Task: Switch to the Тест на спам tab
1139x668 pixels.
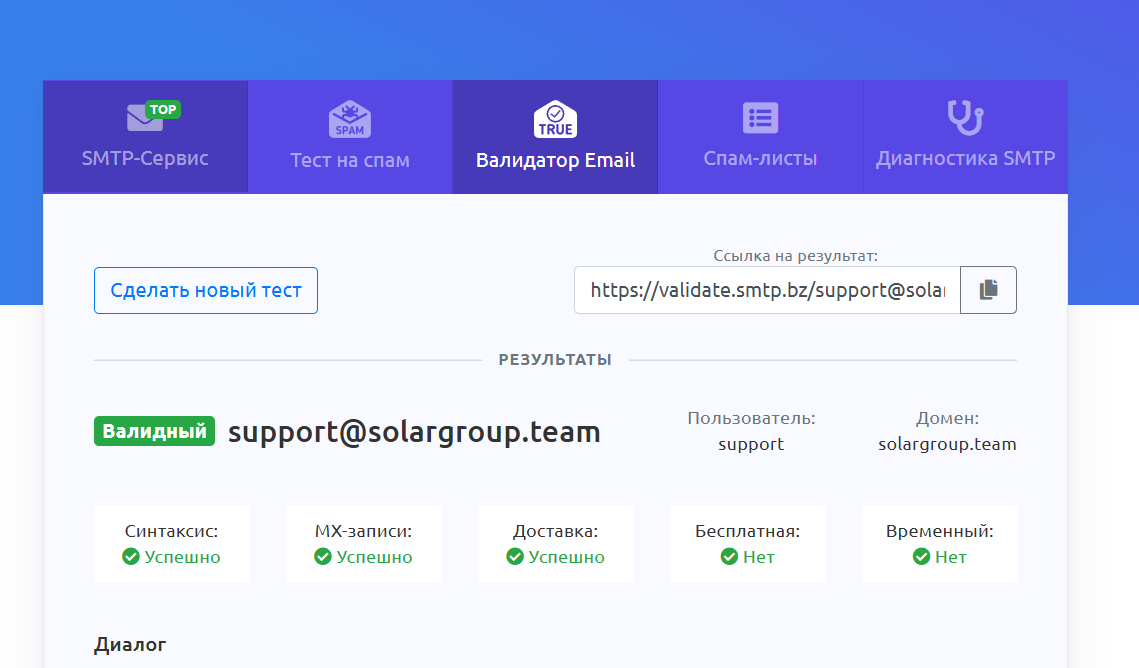Action: 350,160
